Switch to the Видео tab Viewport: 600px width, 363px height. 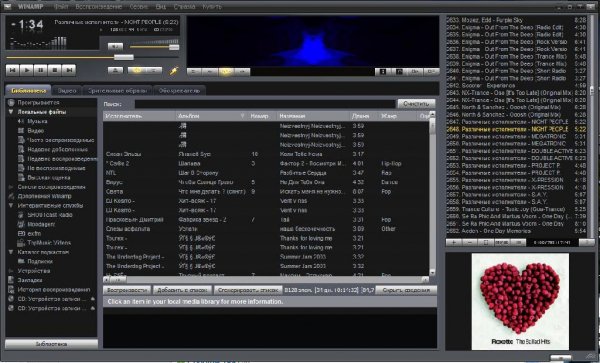67,91
